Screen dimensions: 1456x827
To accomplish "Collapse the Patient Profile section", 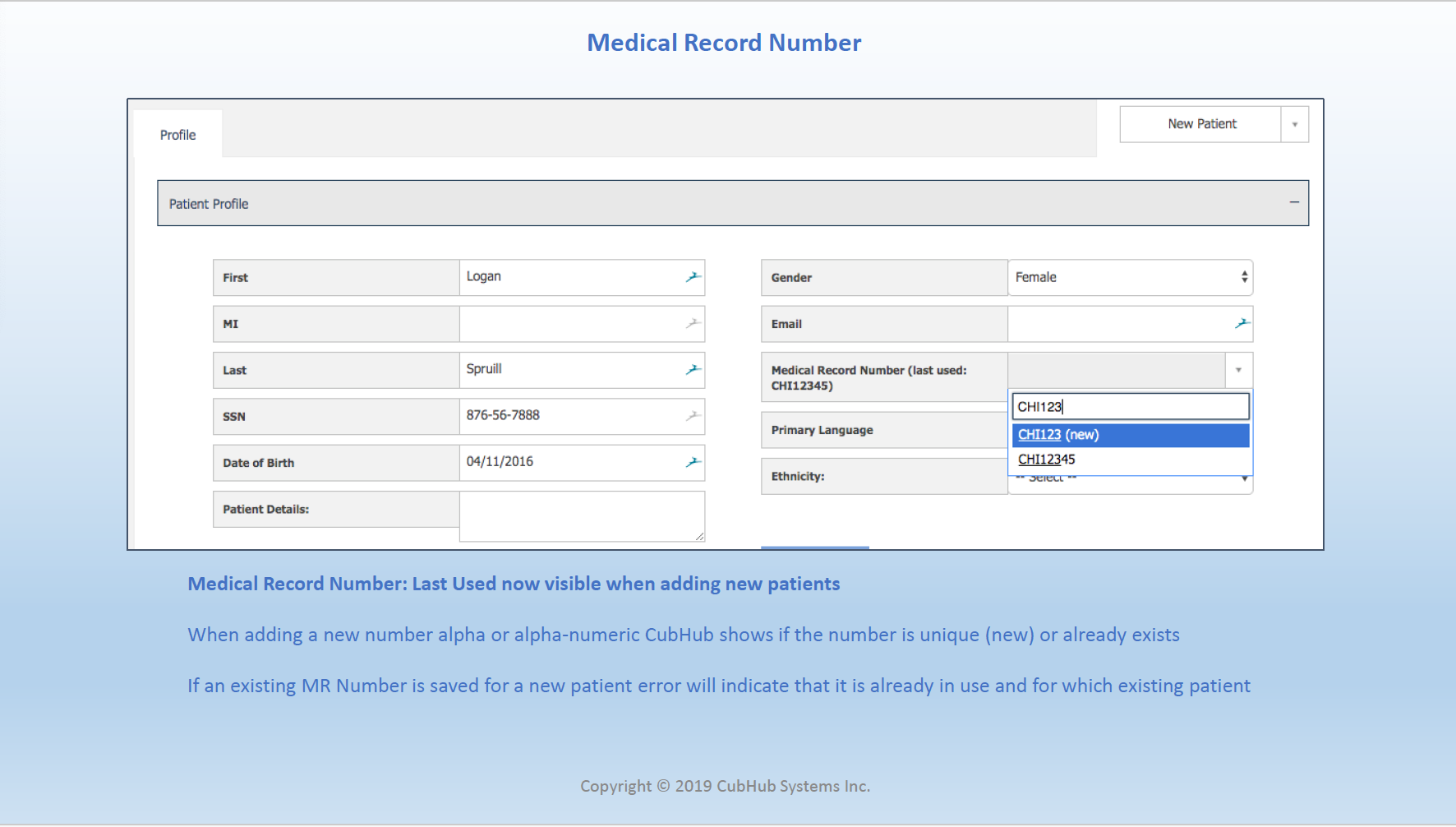I will point(1294,202).
